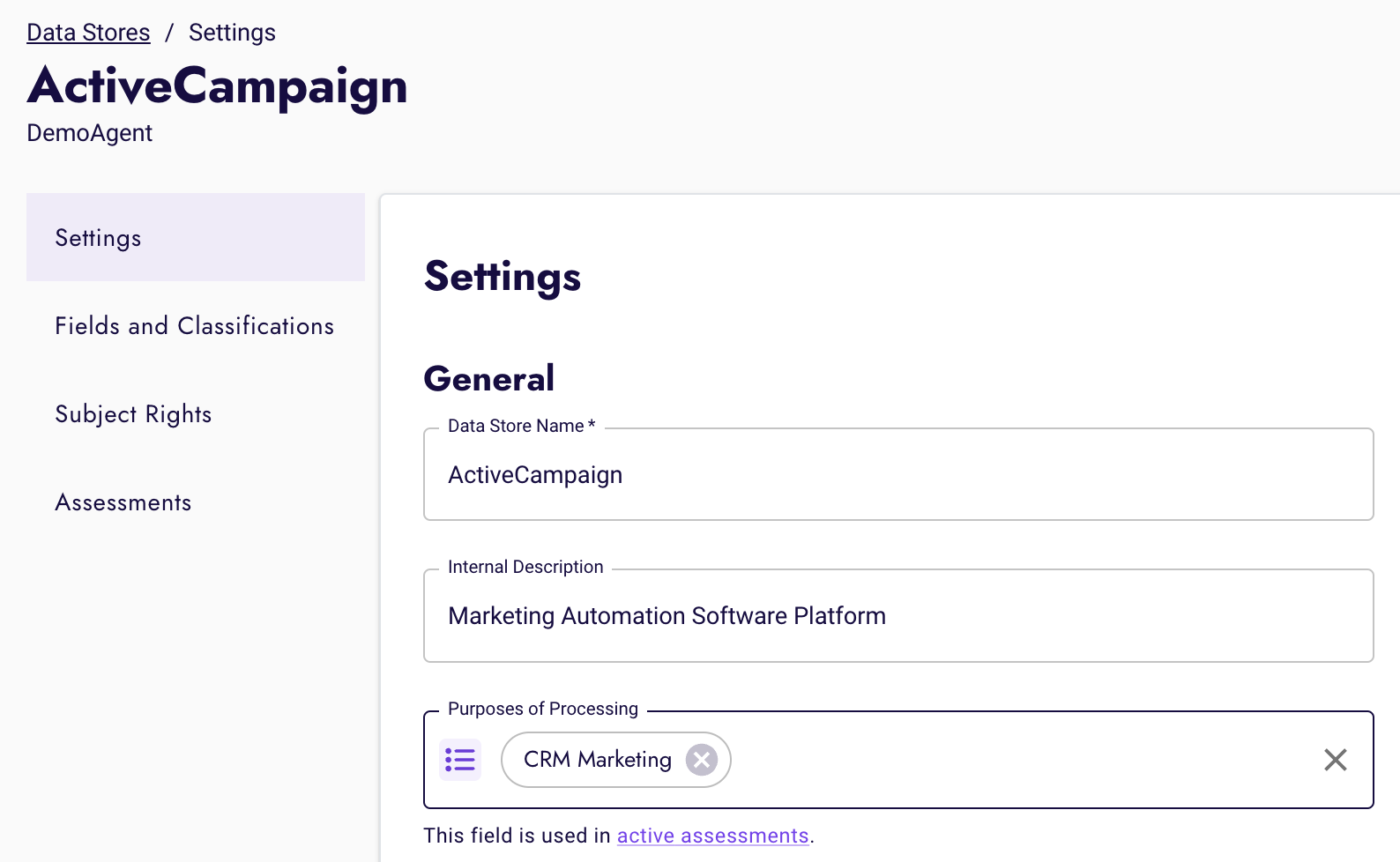Viewport: 1400px width, 862px height.
Task: Remove the CRM Marketing chip
Action: tap(702, 760)
